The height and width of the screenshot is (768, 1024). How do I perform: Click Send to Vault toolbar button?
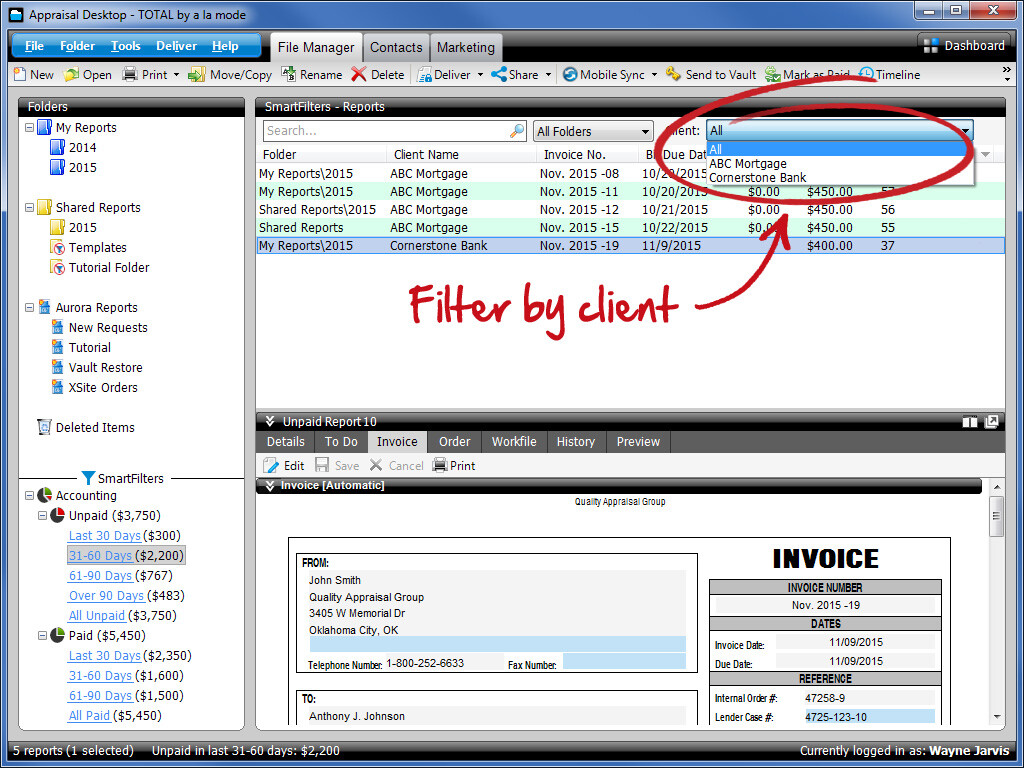pos(711,74)
